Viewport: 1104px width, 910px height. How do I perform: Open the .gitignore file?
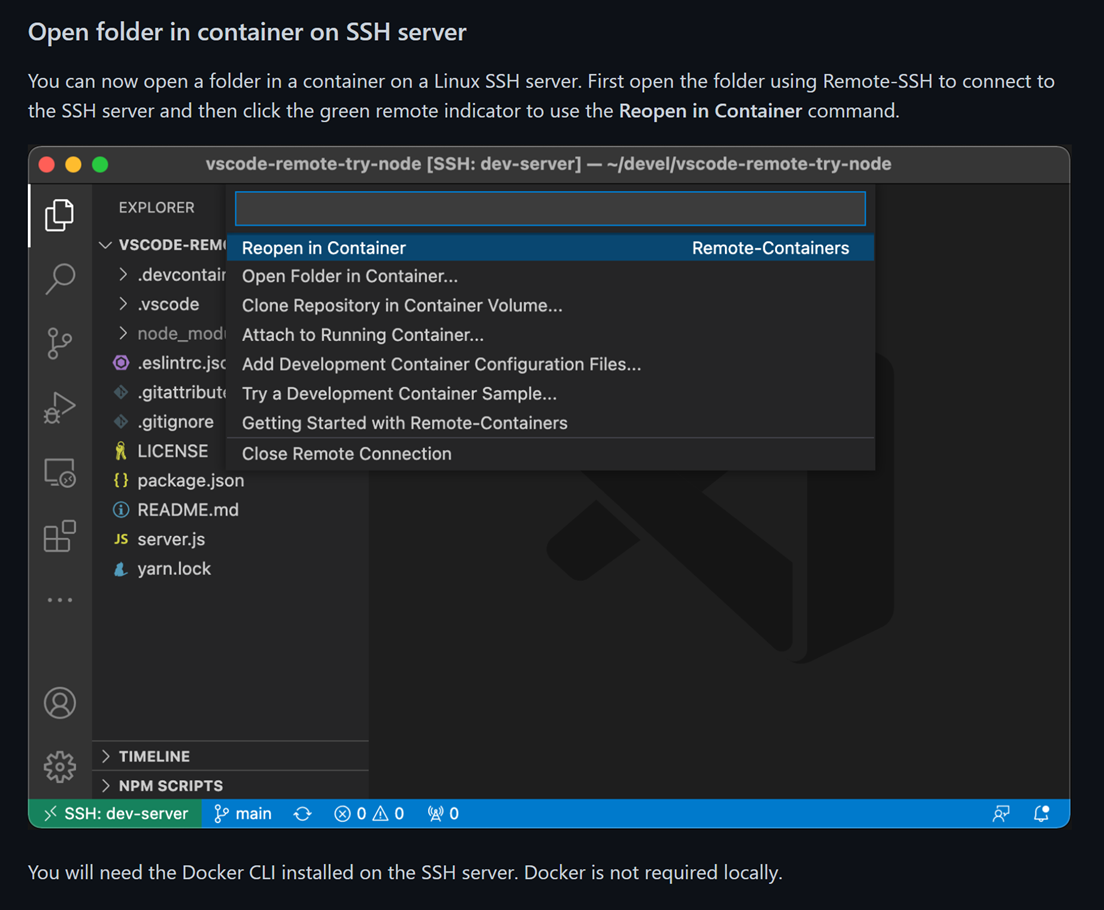coord(163,422)
